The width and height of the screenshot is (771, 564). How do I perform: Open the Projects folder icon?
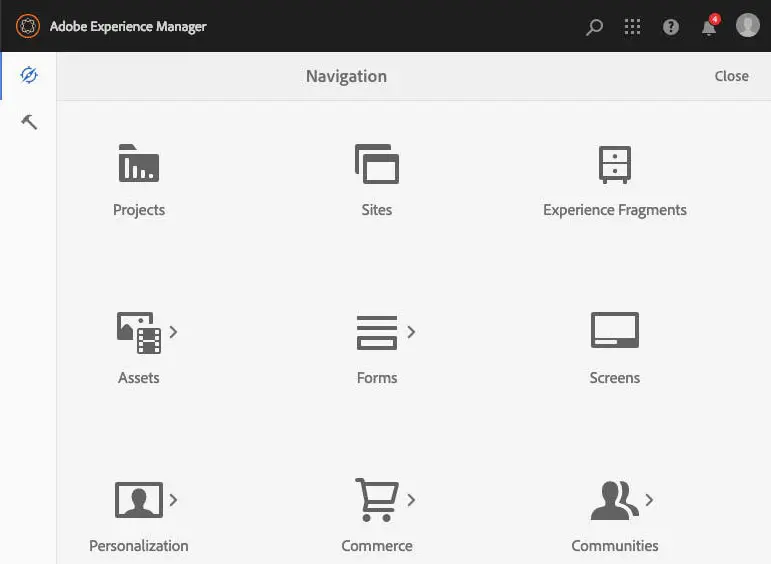(139, 164)
